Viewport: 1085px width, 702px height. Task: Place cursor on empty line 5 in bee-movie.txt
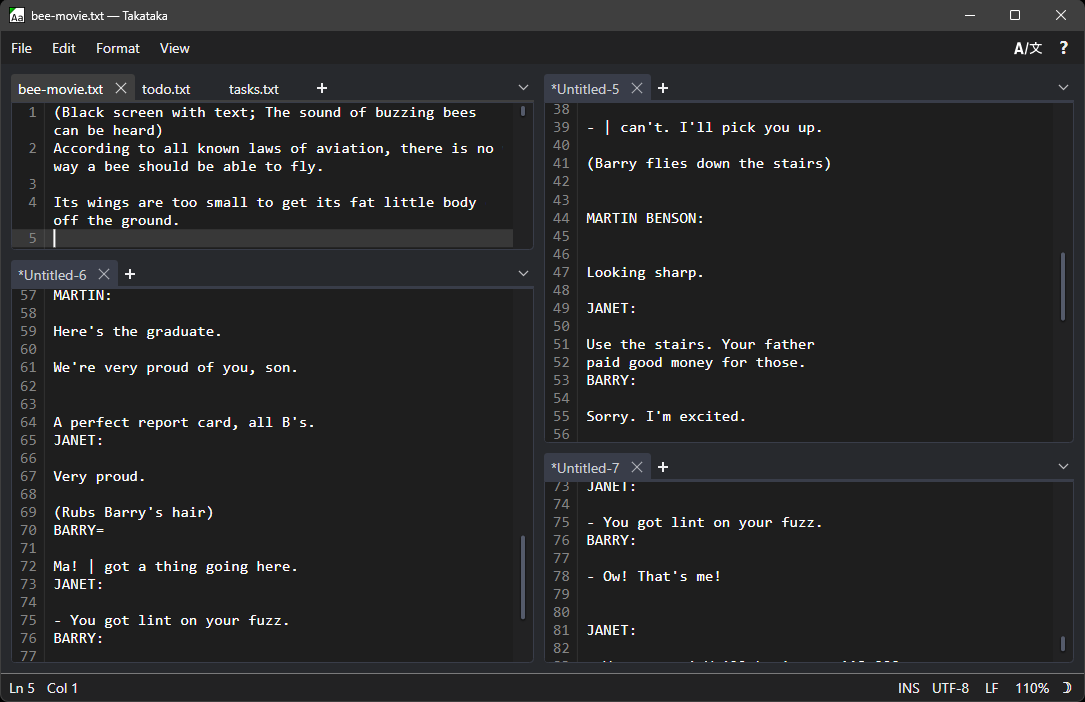click(282, 239)
